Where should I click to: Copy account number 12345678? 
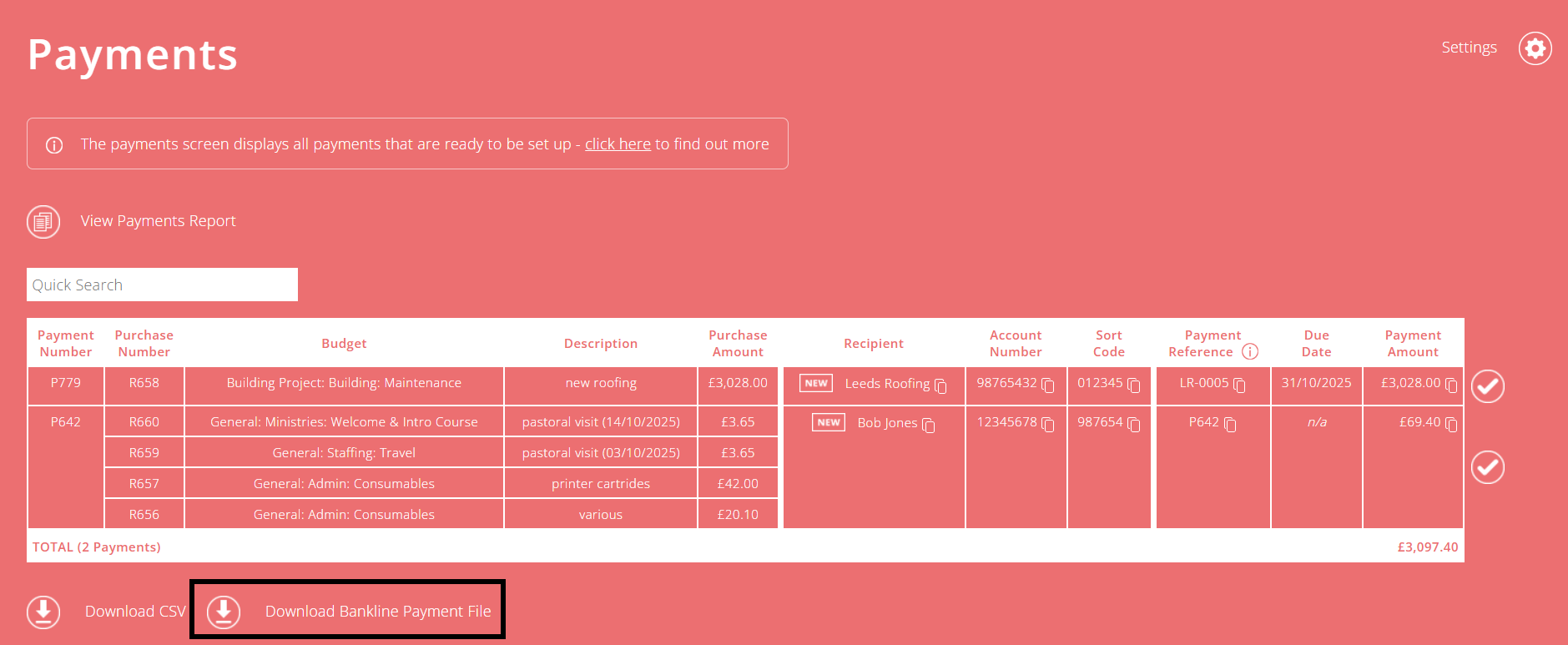click(x=1048, y=425)
